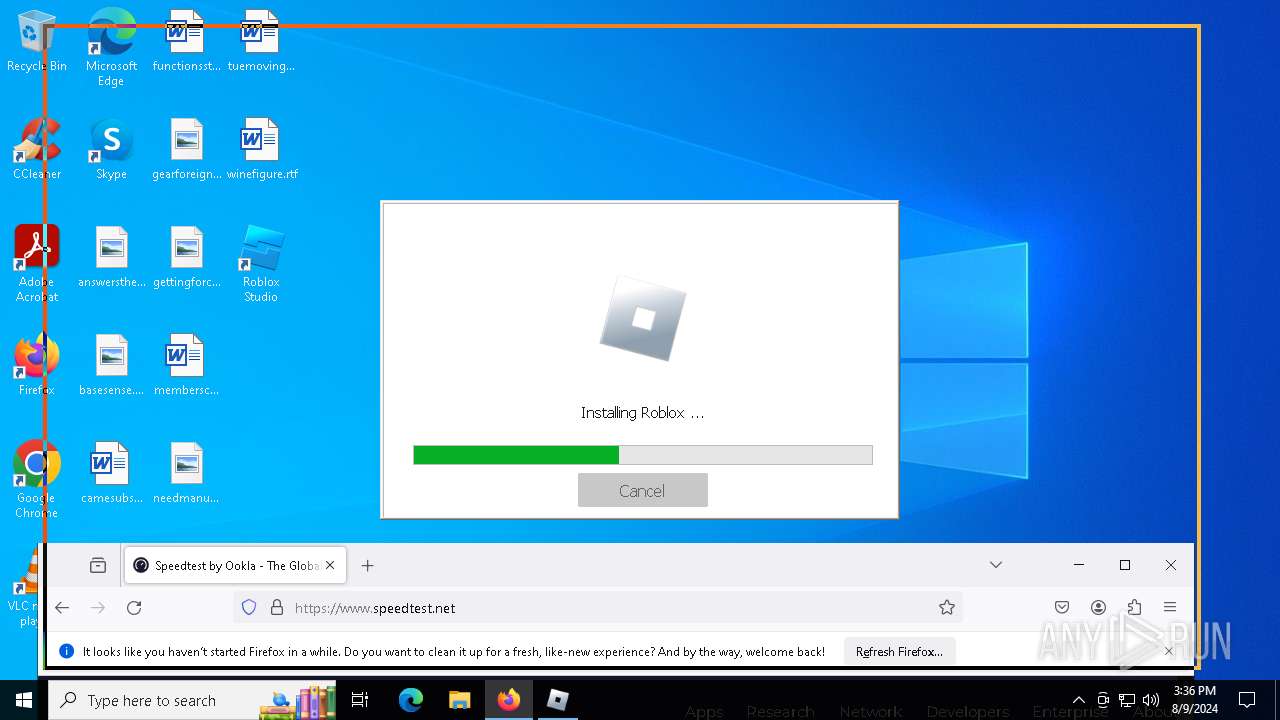Click the tracking protection shield icon

pos(249,607)
